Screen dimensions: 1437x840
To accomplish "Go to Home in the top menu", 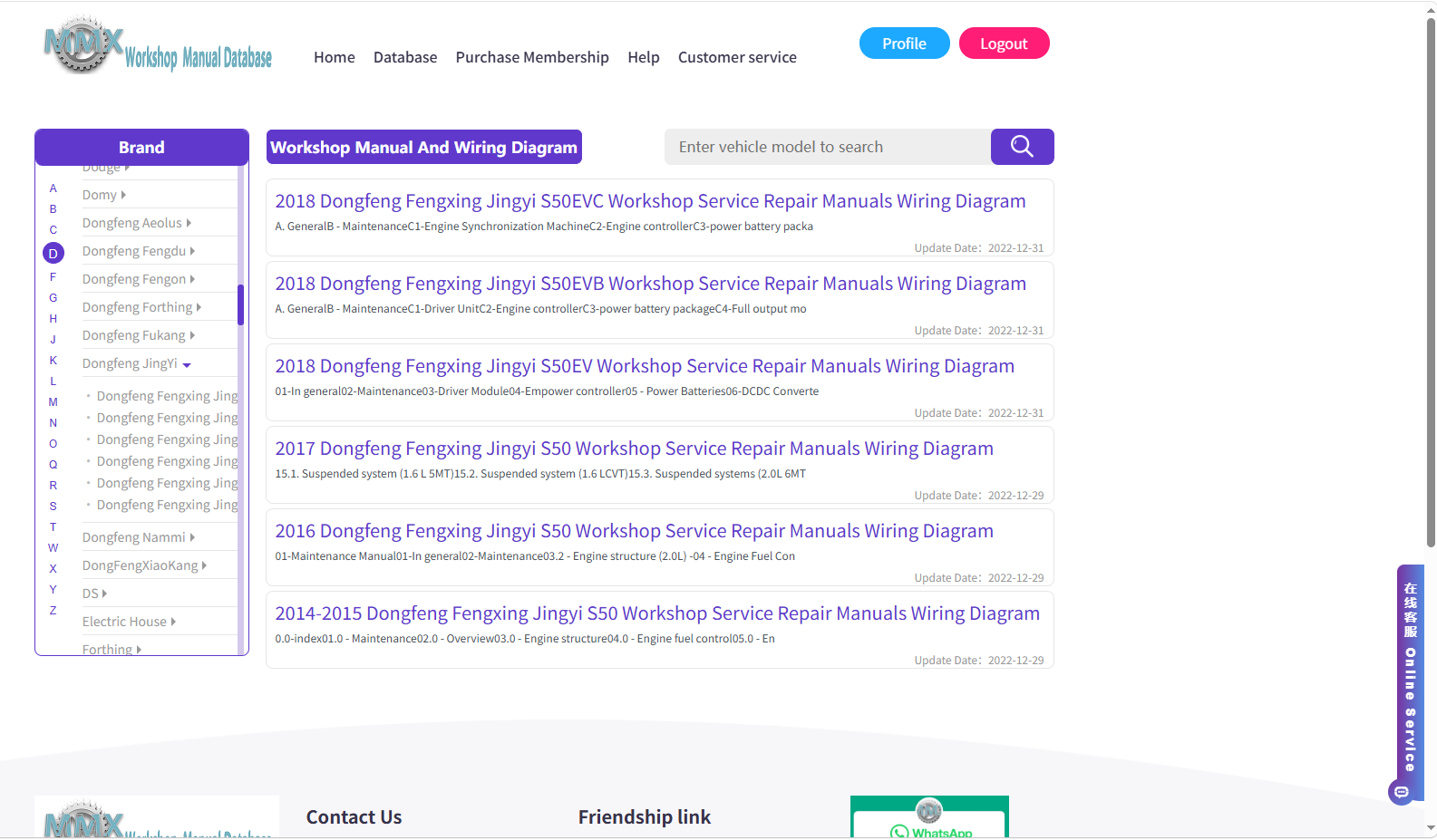I will click(335, 57).
